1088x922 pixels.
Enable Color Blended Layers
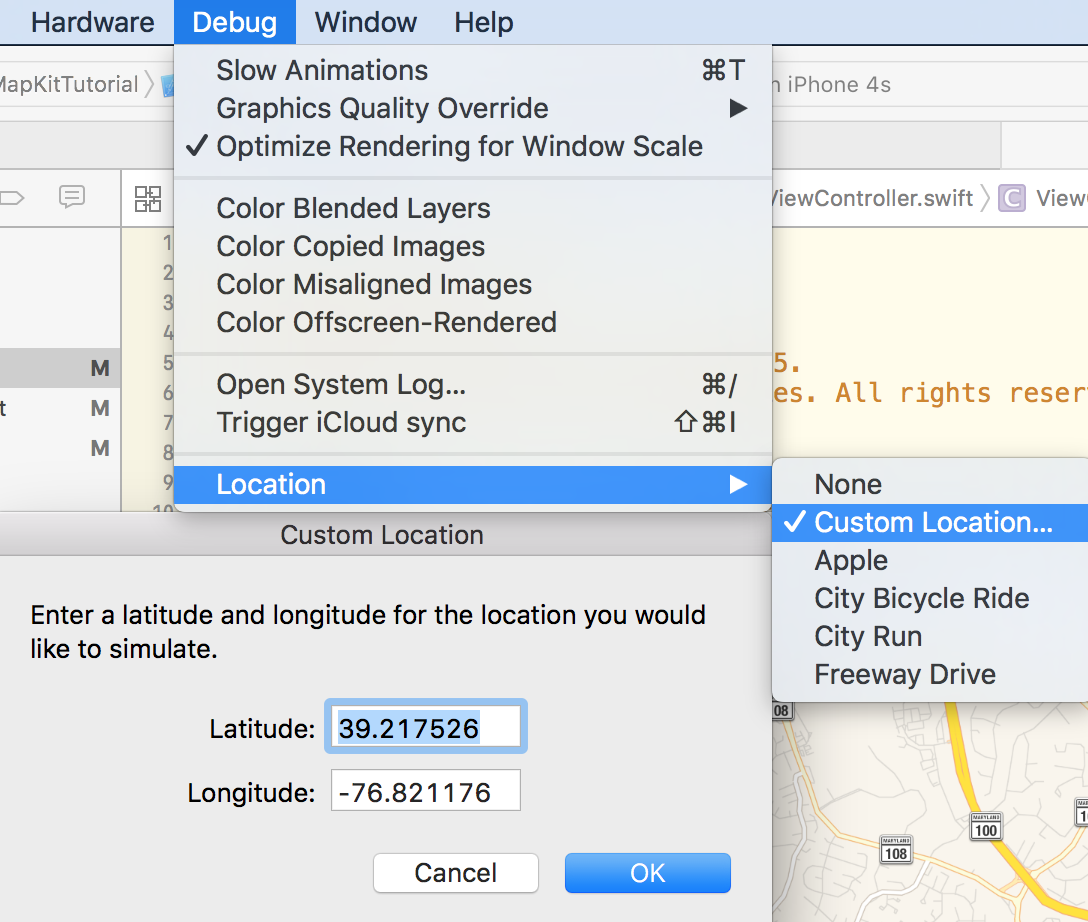tap(473, 208)
